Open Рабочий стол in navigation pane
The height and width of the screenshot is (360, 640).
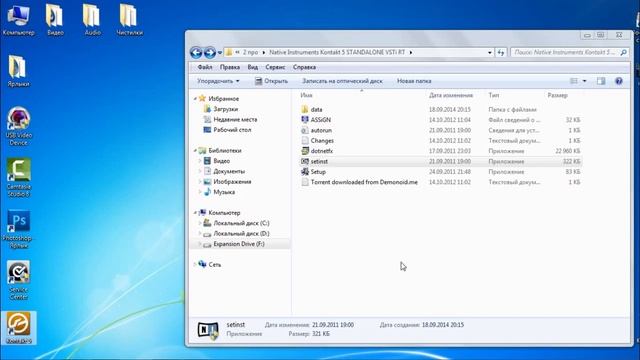pos(232,130)
